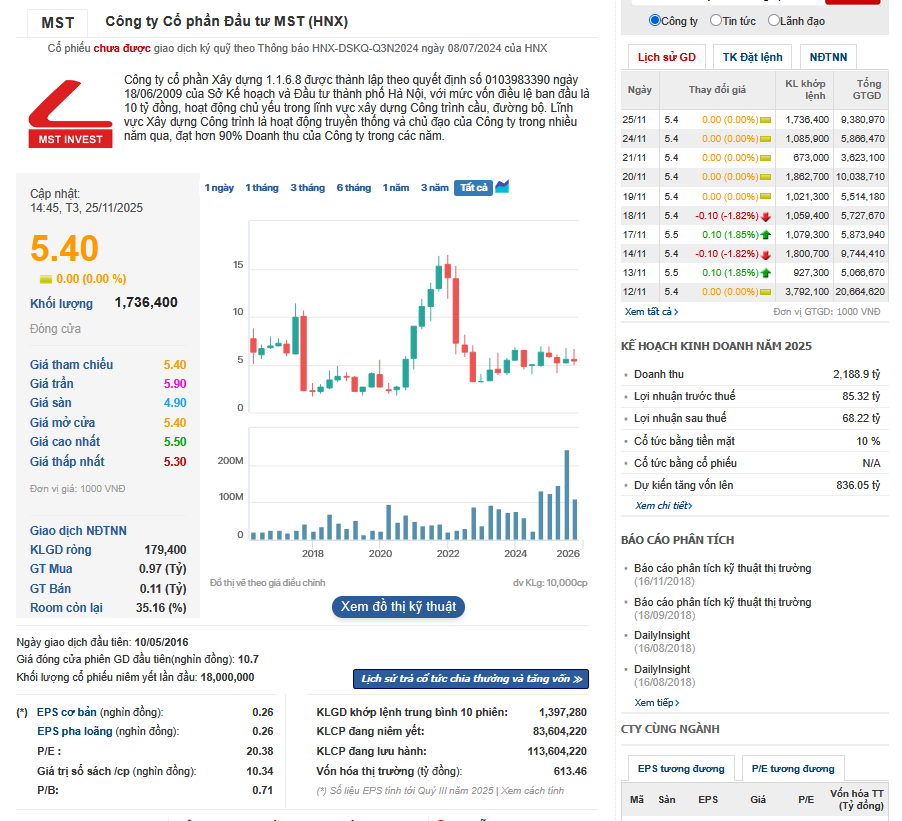902x821 pixels.
Task: Open the second DailyInsight report link
Action: [x=662, y=669]
